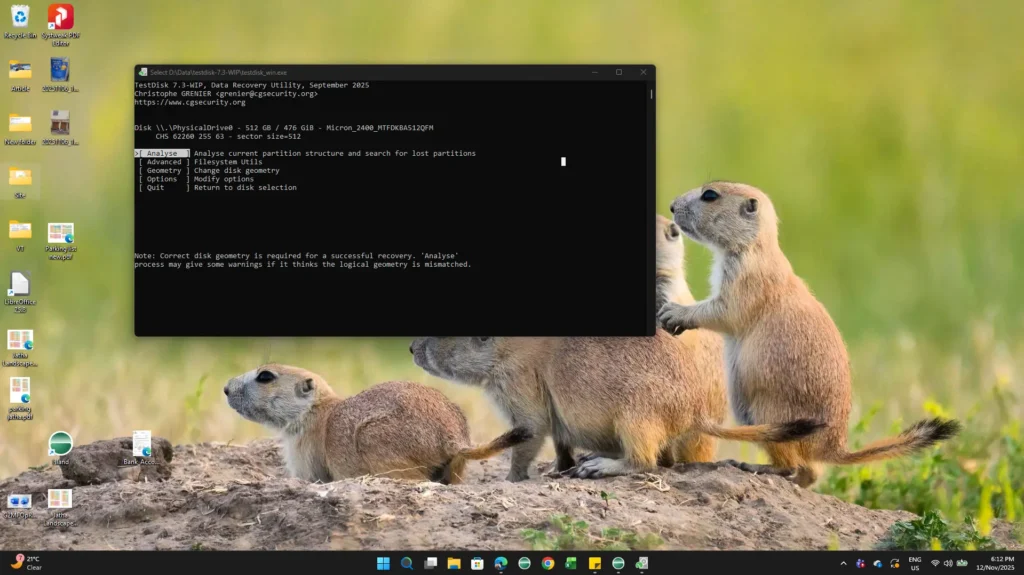Open the Options menu entry
Image resolution: width=1024 pixels, height=575 pixels.
pyautogui.click(x=162, y=179)
